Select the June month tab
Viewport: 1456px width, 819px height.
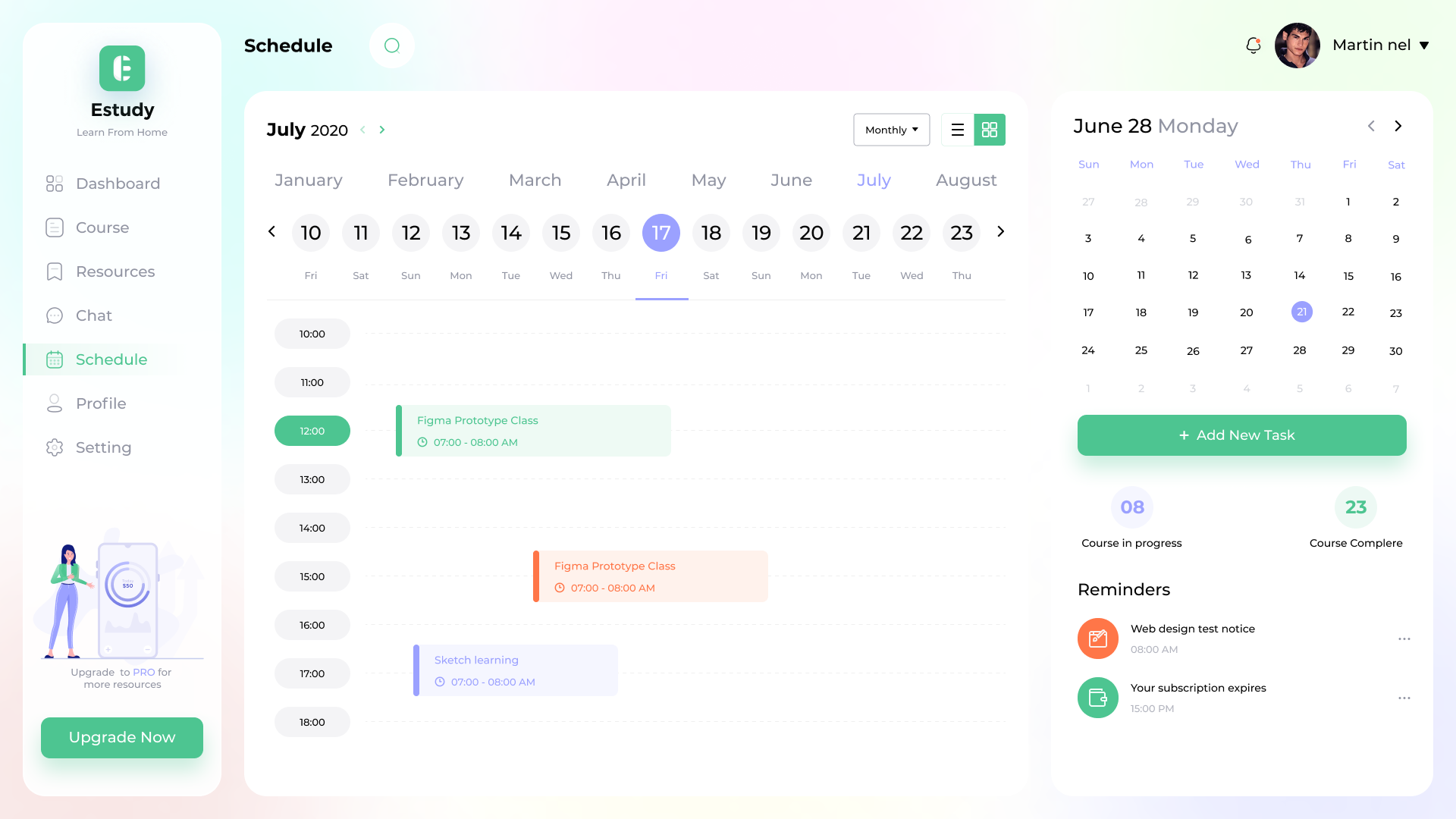point(791,180)
